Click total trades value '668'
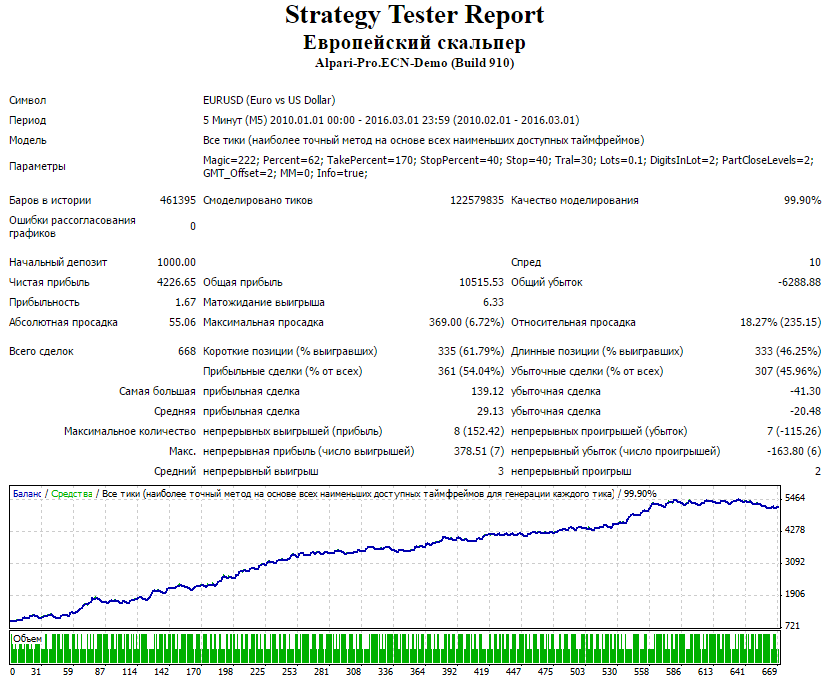This screenshot has height=680, width=830. (187, 351)
